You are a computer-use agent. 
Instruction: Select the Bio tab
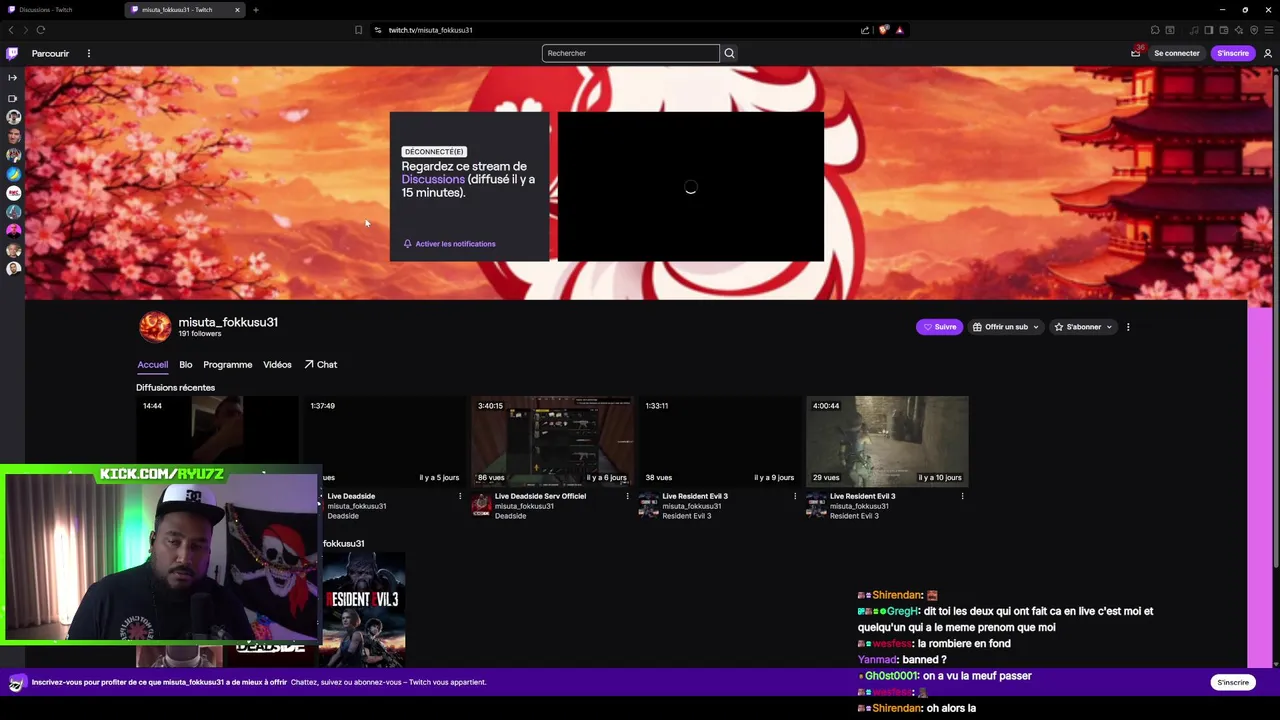[x=185, y=365]
